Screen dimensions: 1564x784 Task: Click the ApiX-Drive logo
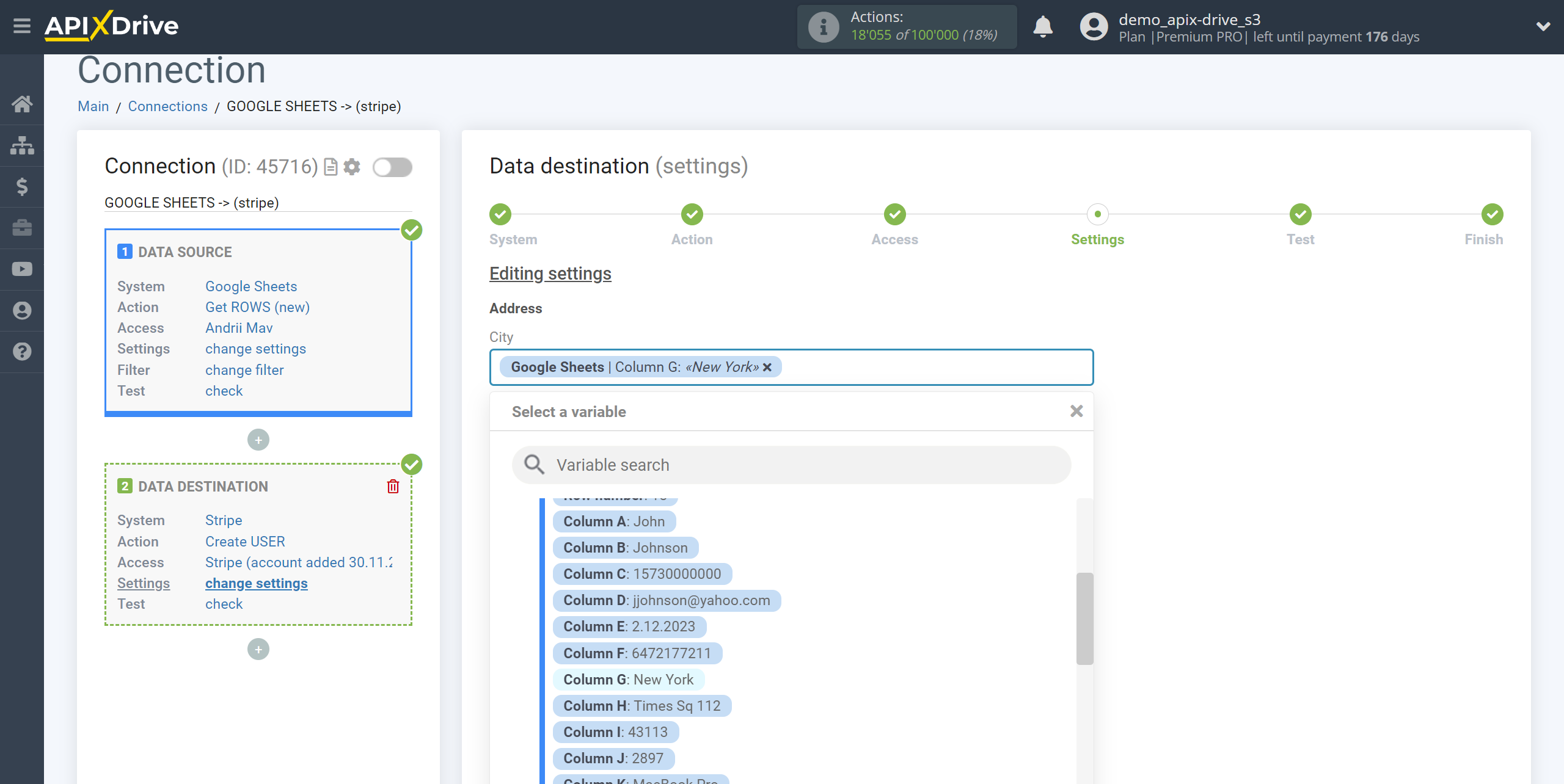[x=111, y=26]
